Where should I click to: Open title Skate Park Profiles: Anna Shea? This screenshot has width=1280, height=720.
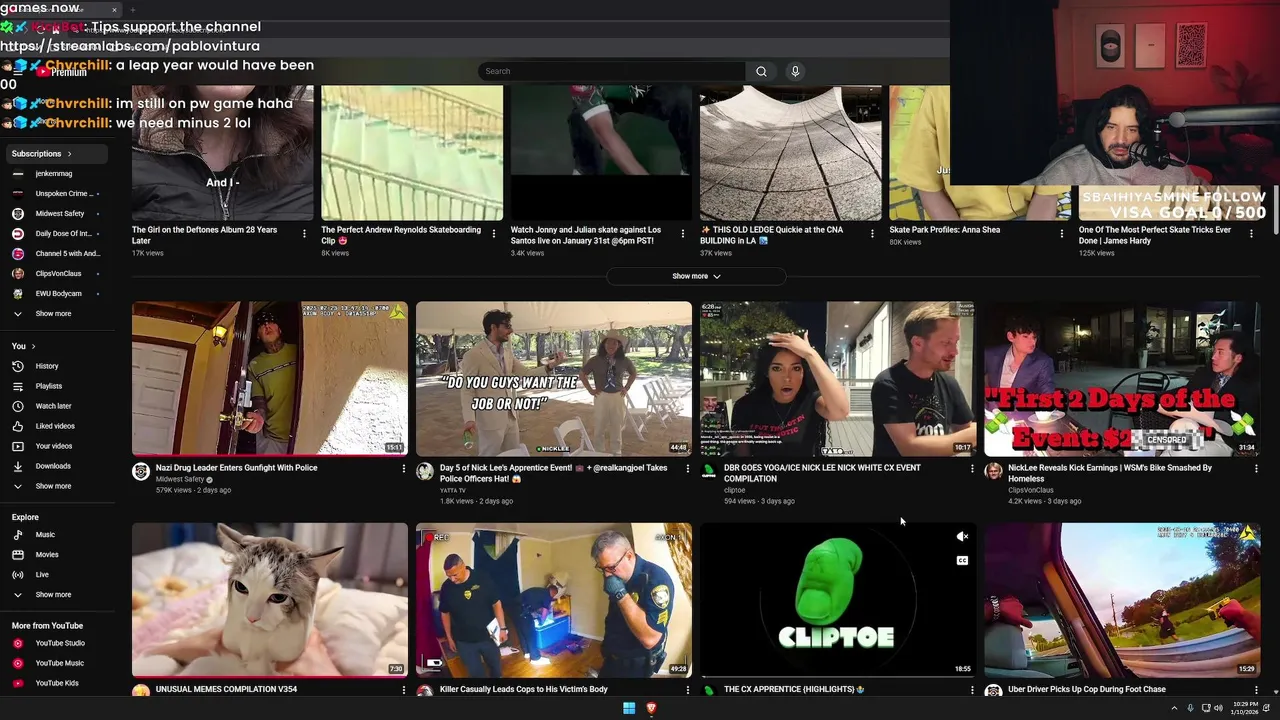click(x=945, y=230)
